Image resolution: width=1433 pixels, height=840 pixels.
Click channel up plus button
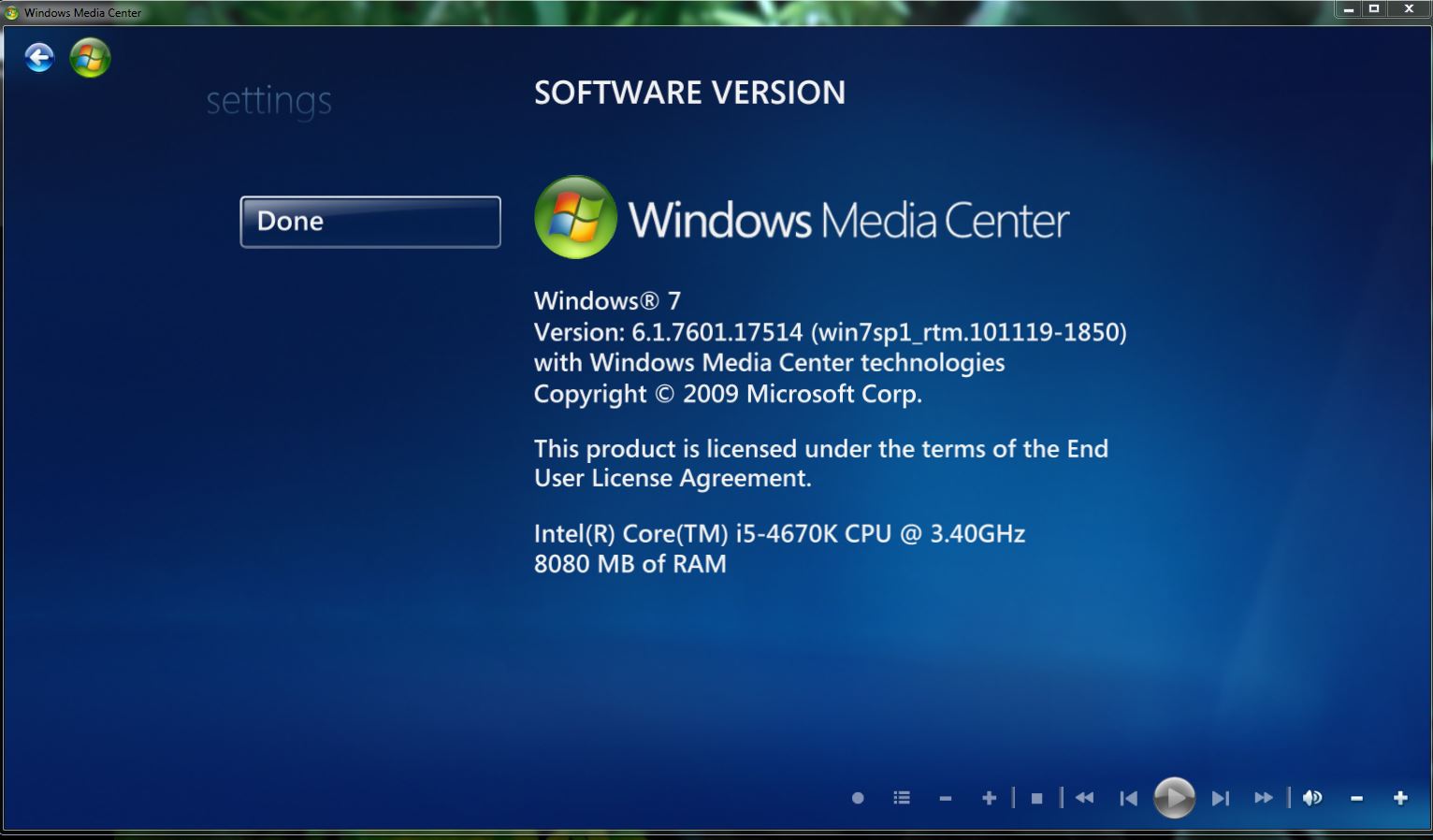(989, 798)
